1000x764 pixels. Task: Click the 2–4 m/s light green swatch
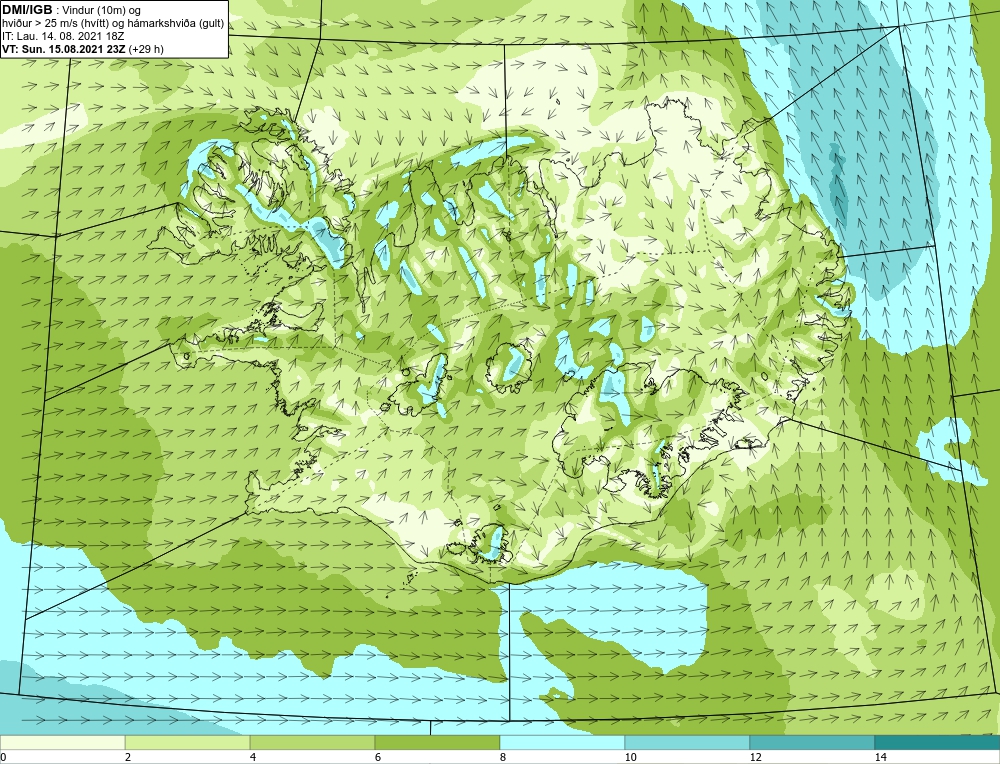(188, 742)
